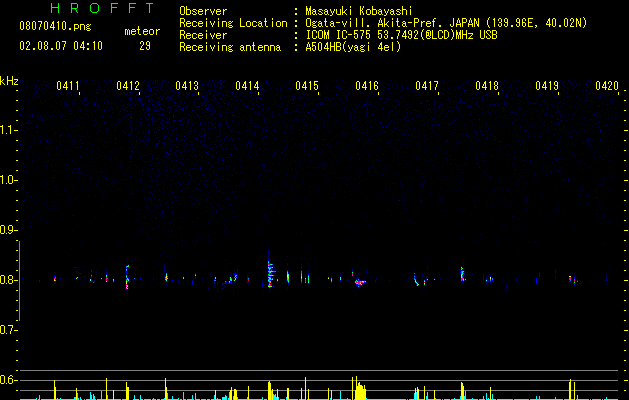Click time marker 0413
Screen dimensions: 629x400
tap(187, 86)
